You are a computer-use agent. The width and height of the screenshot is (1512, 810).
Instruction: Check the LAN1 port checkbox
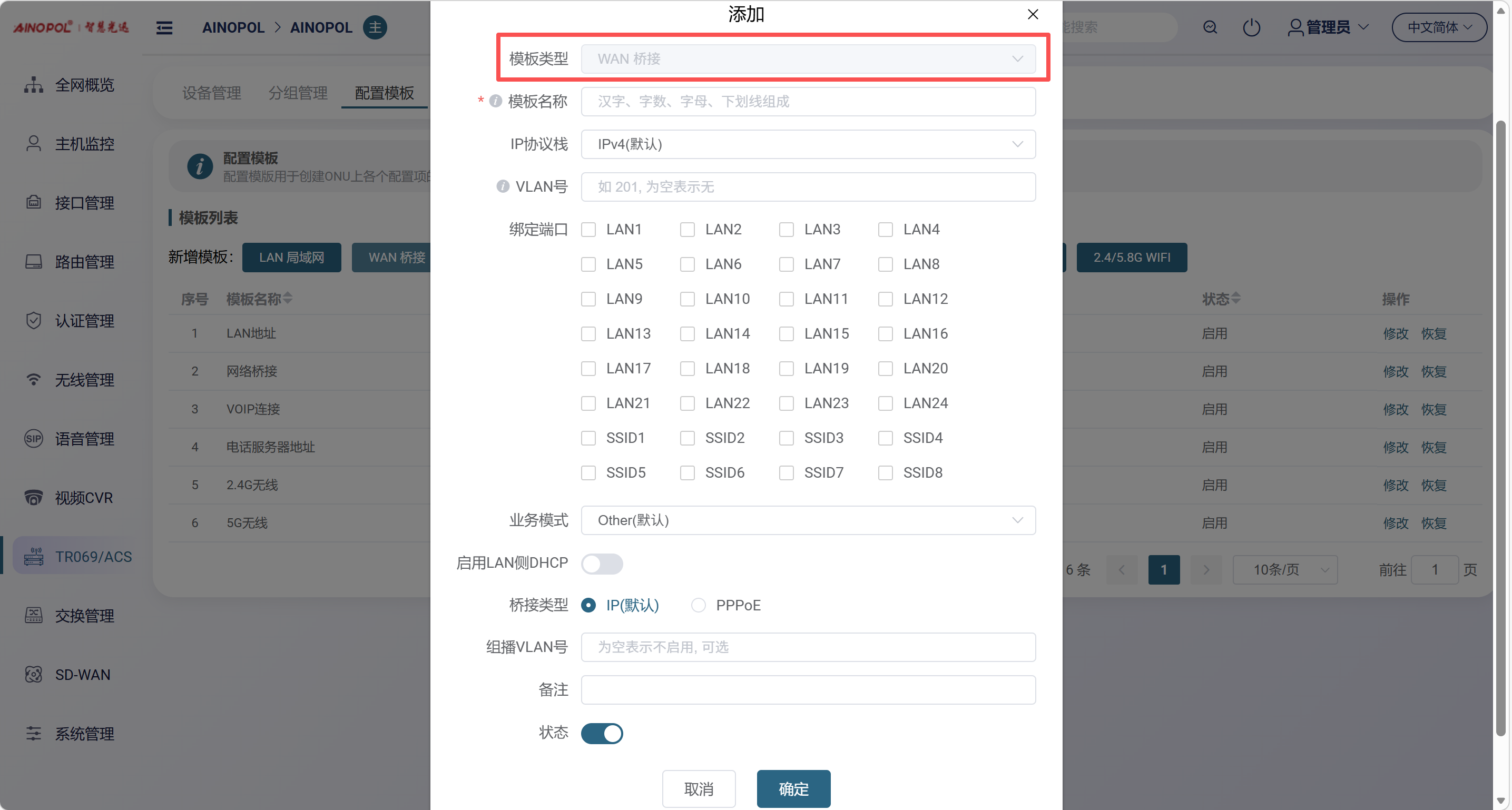(x=588, y=230)
